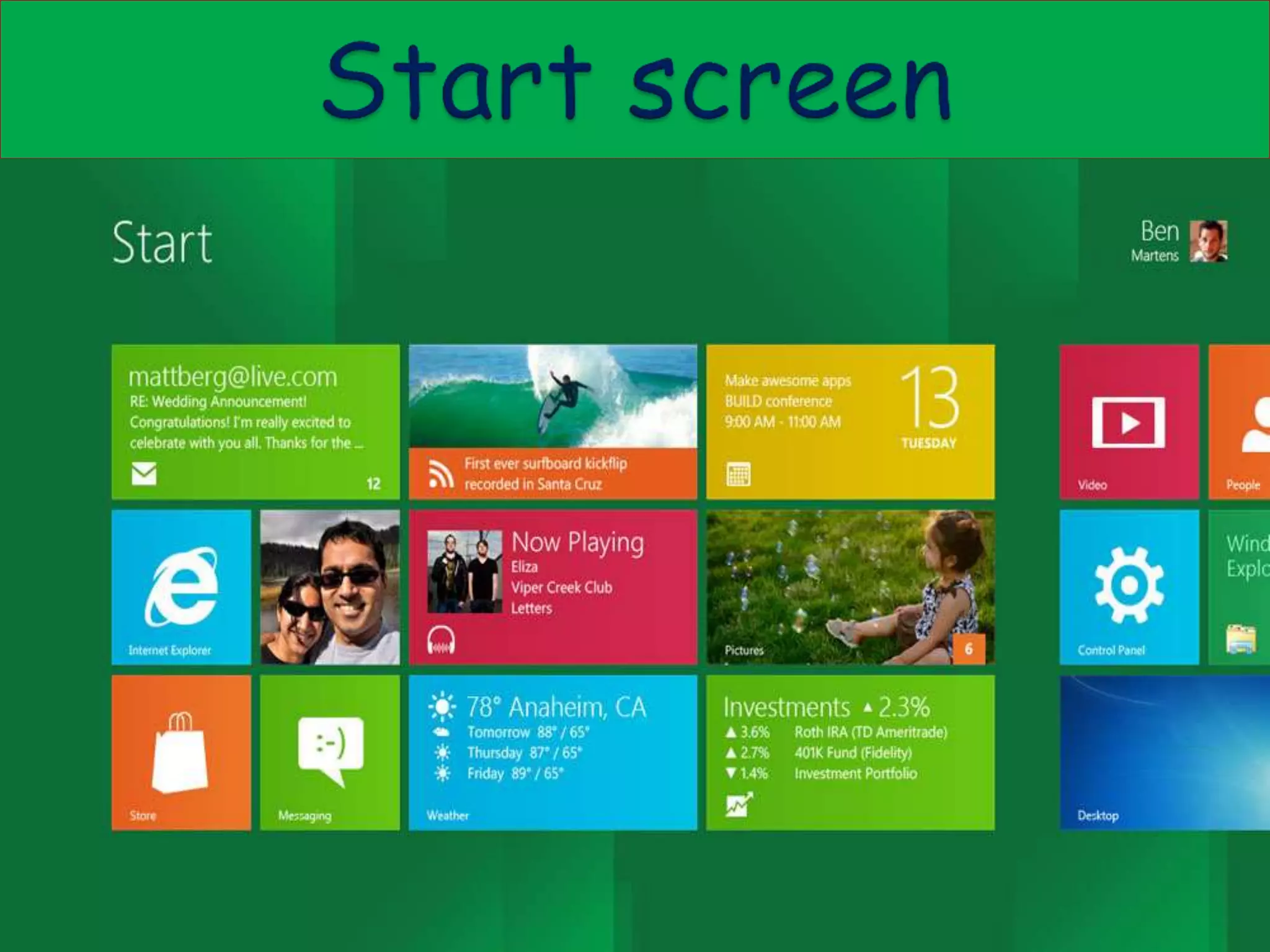Launch the Messaging smiley tile
The image size is (1270, 952).
tap(329, 752)
